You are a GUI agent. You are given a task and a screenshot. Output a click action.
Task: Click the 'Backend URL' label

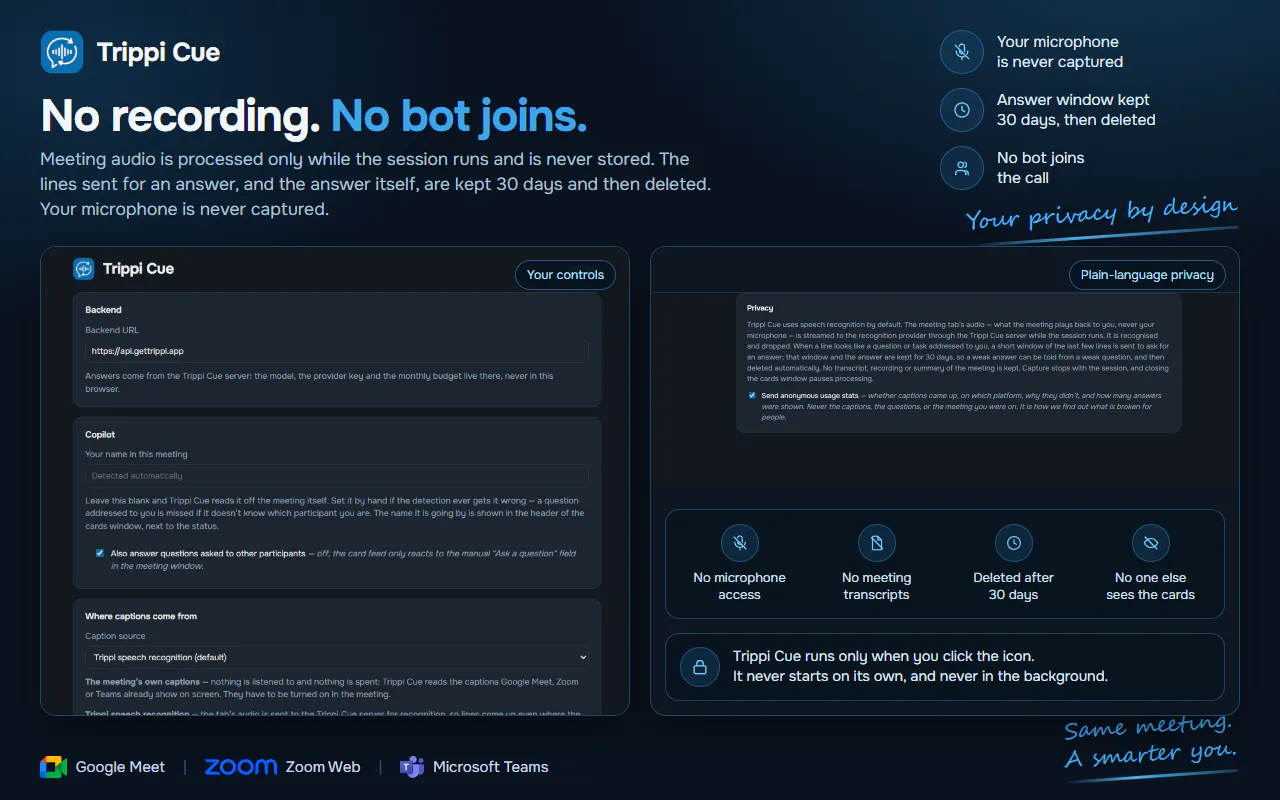(111, 330)
